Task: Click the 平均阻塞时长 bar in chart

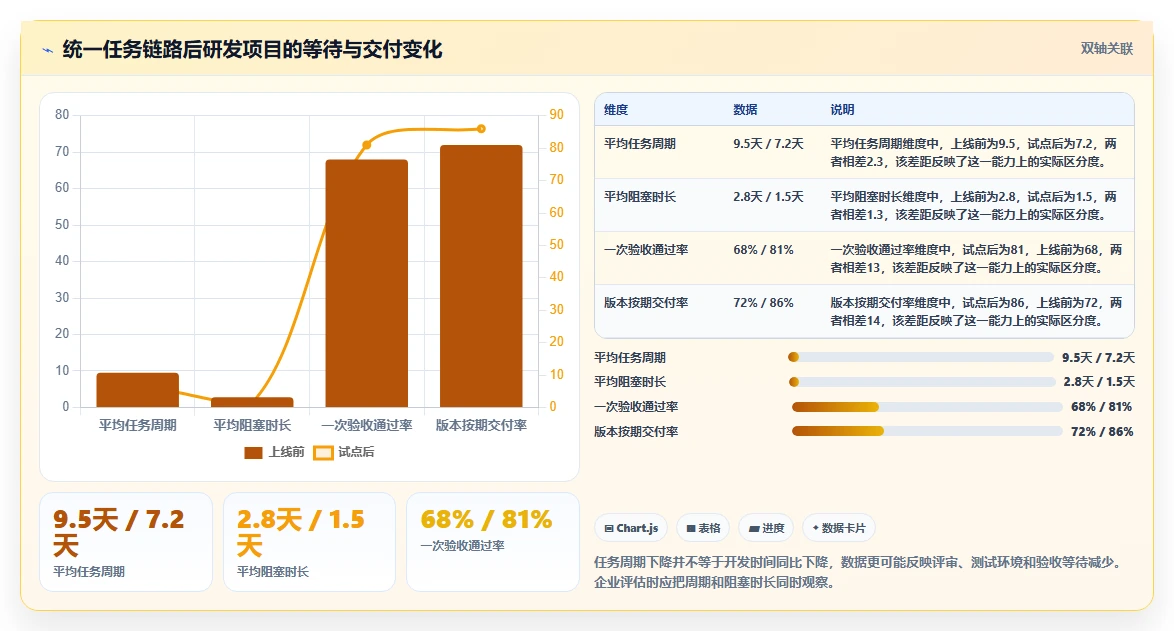Action: [252, 402]
